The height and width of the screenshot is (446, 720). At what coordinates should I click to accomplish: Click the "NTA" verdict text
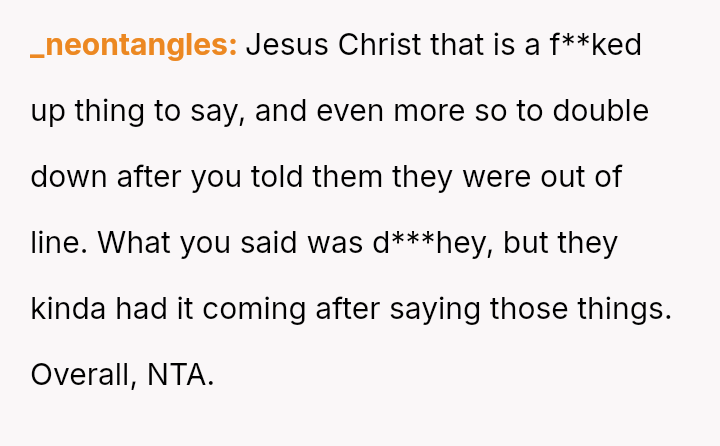pos(179,374)
